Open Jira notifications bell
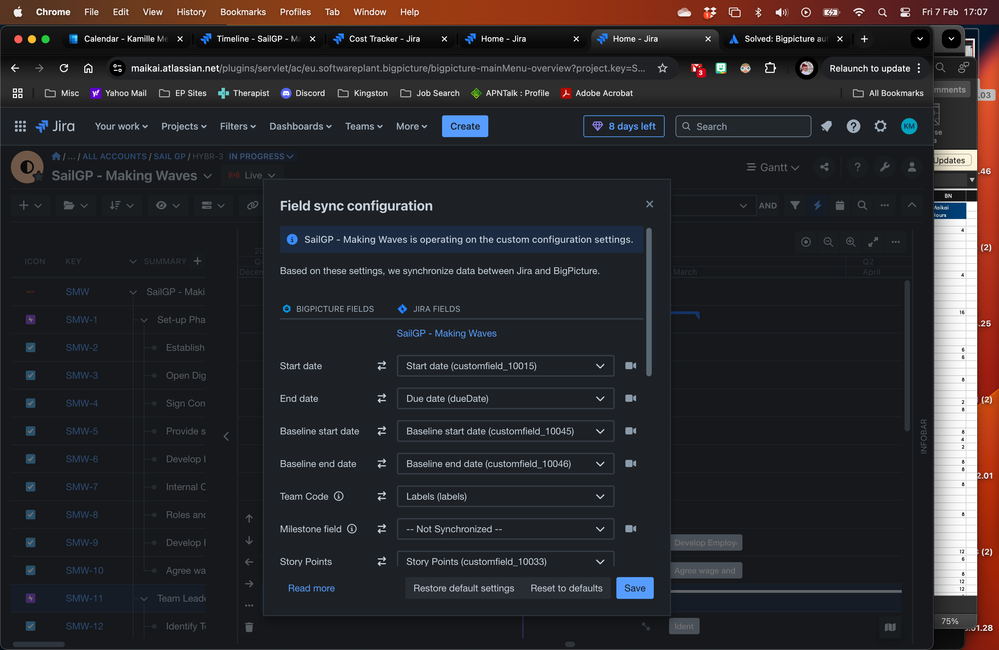Image resolution: width=999 pixels, height=650 pixels. tap(826, 126)
